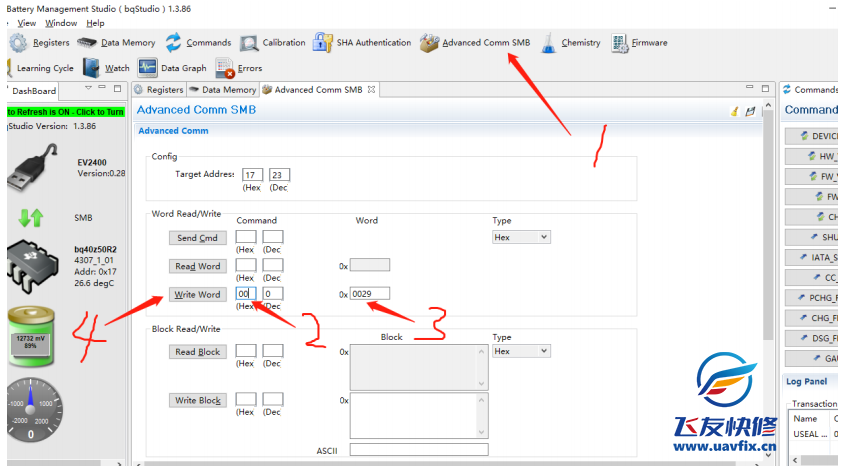Open the Help menu
This screenshot has height=469, width=841.
[x=95, y=23]
